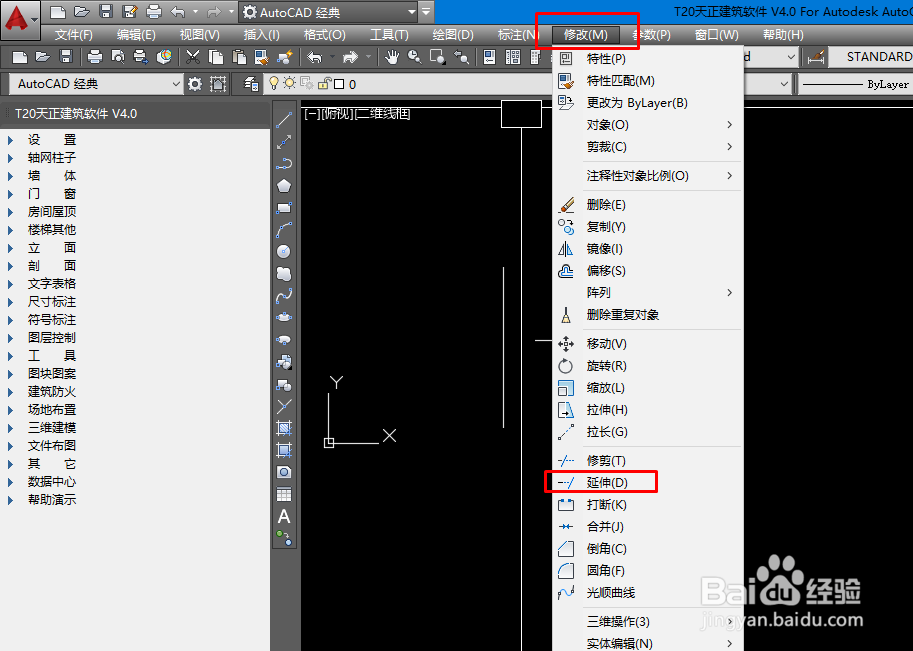Toggle layer lock padlock icon
The width and height of the screenshot is (913, 651).
(x=324, y=84)
